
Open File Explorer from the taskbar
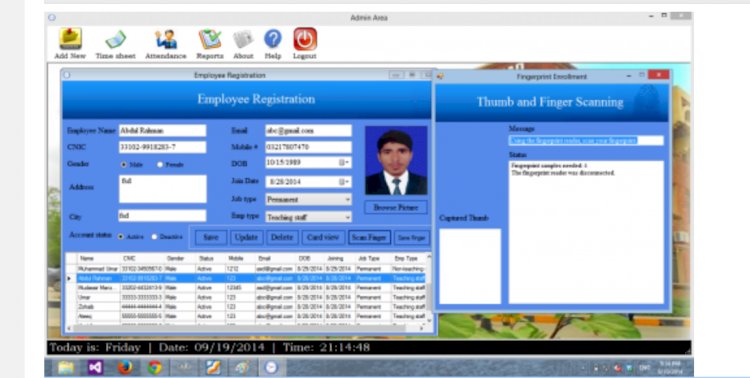click(x=66, y=367)
